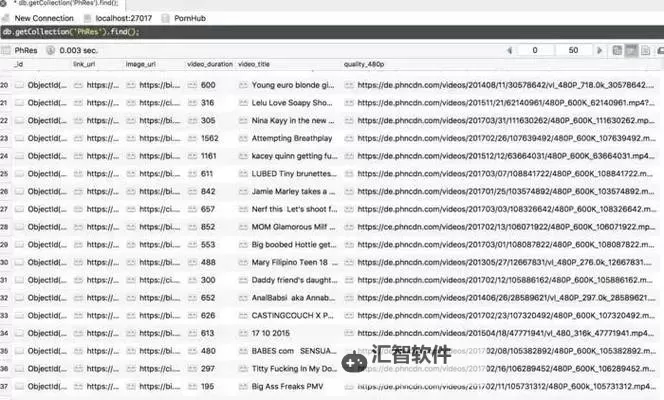Image resolution: width=664 pixels, height=400 pixels.
Task: Click the image_url cell in row 27
Action: [x=160, y=210]
